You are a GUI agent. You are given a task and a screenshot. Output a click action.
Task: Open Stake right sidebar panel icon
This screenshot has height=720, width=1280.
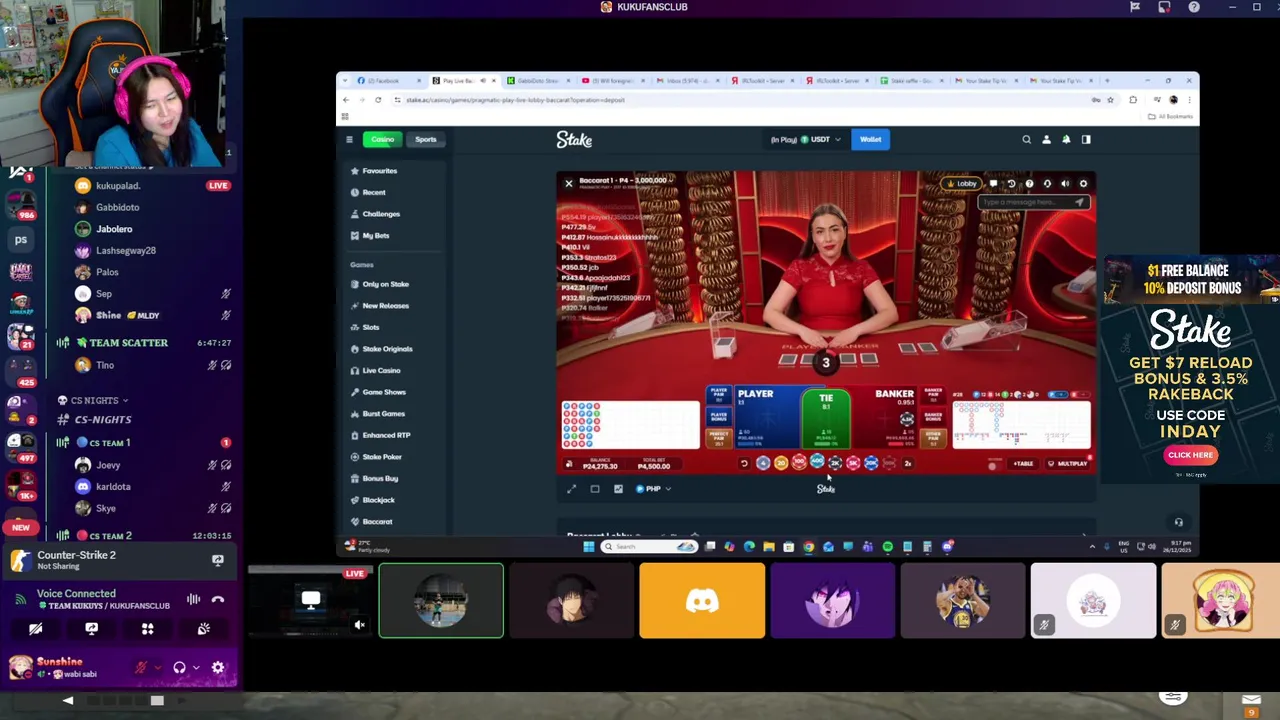(x=1086, y=140)
